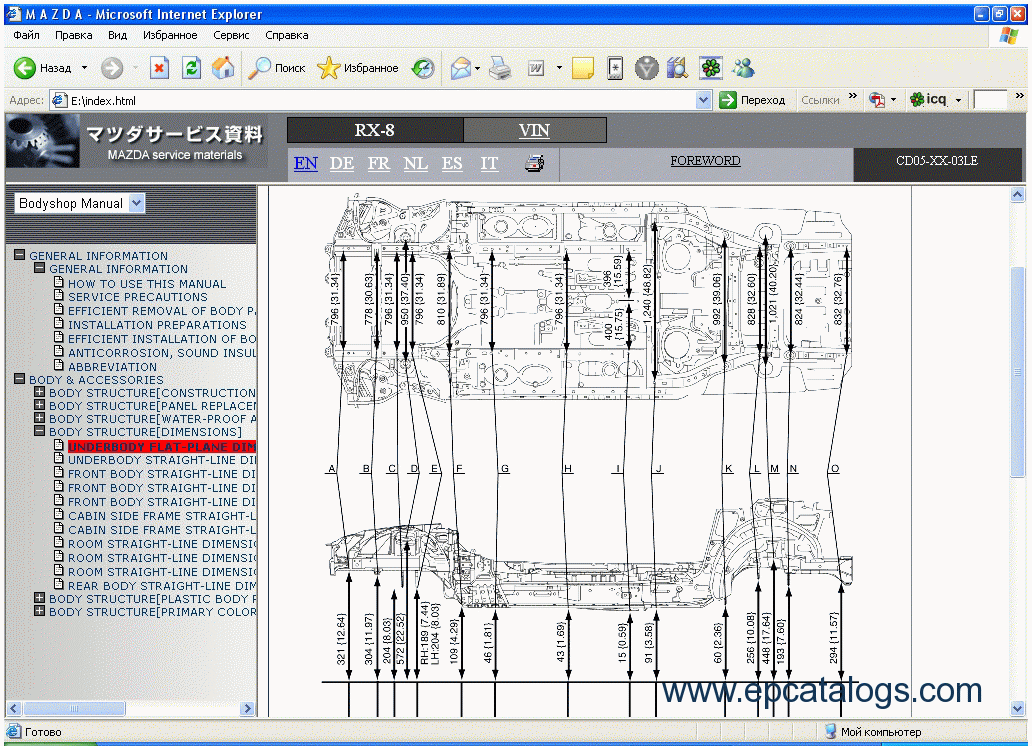Open REAR BODY STRAIGHT-LINE DIMENSIONS item
The width and height of the screenshot is (1032, 746).
pyautogui.click(x=162, y=585)
